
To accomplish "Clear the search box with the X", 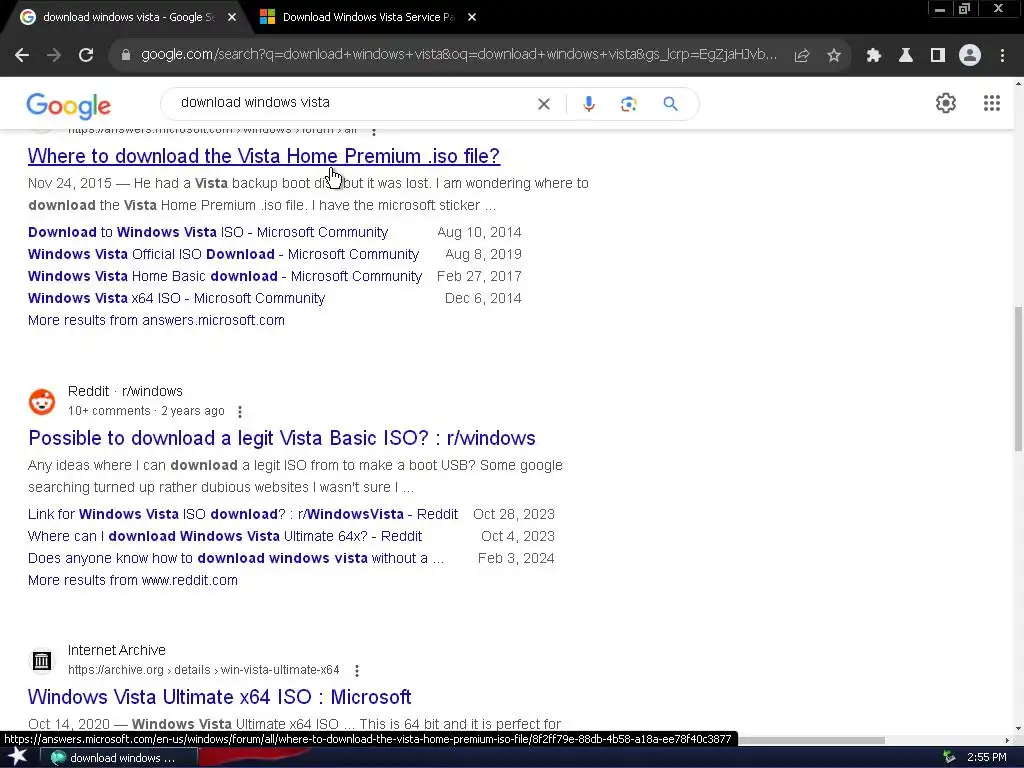I will pos(543,104).
